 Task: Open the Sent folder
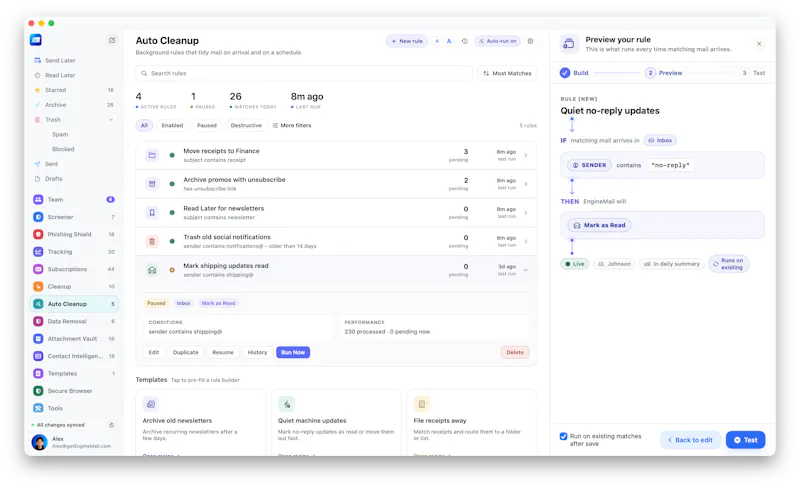pos(51,164)
